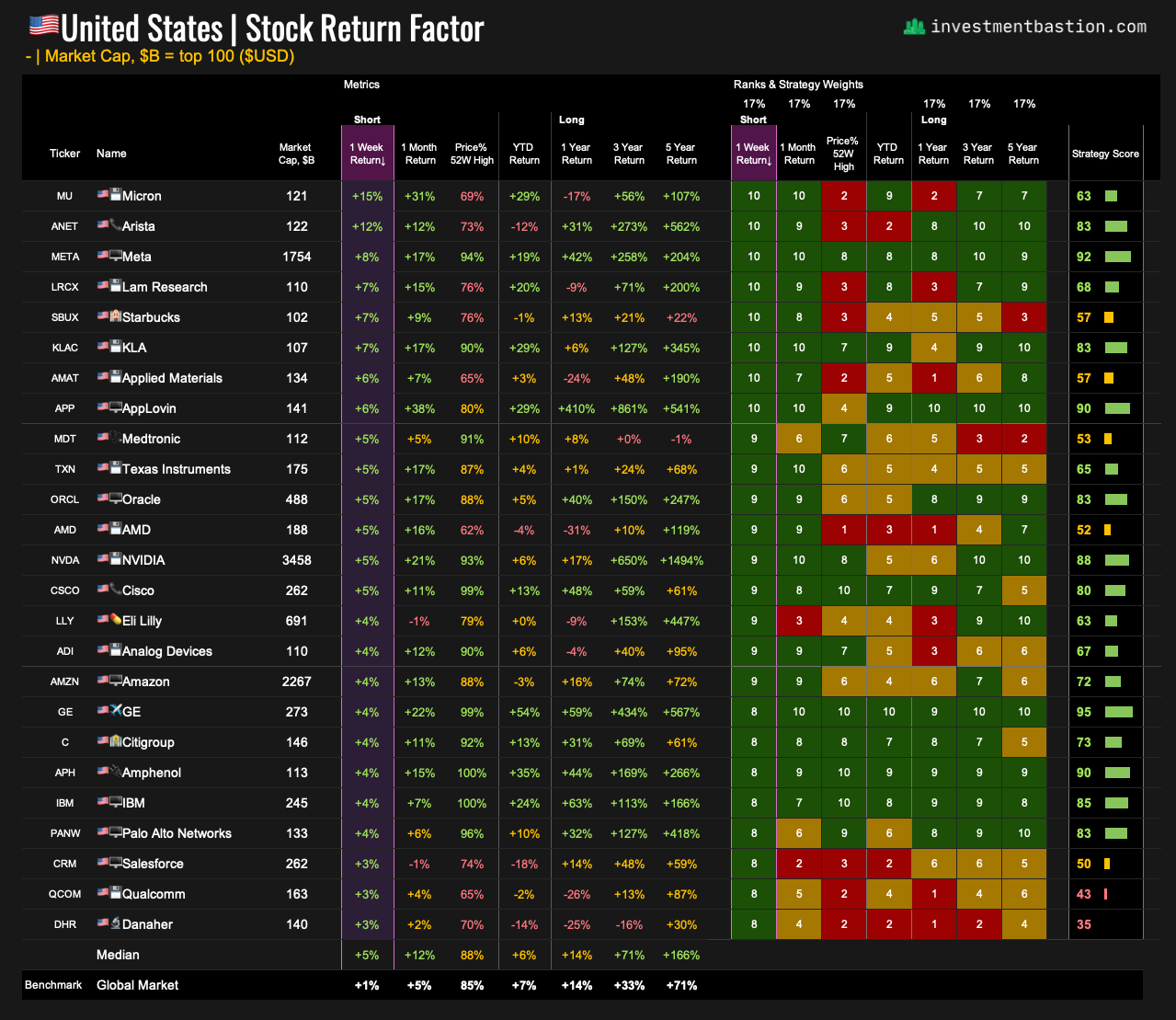Click the Palo Alto Networks name
This screenshot has height=1020, width=1176.
[x=177, y=833]
